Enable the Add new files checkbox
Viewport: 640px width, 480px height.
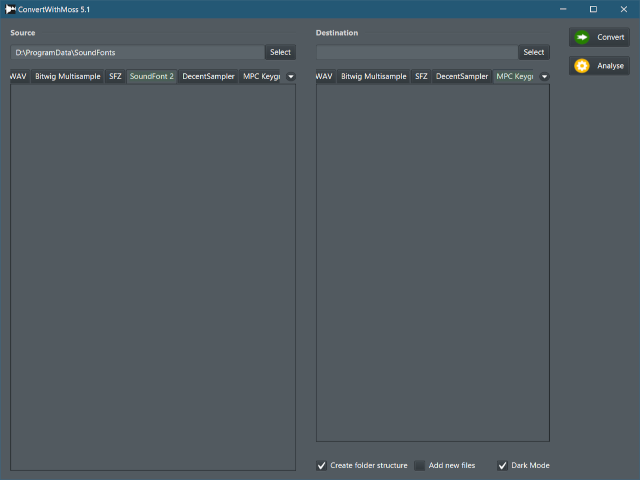420,465
